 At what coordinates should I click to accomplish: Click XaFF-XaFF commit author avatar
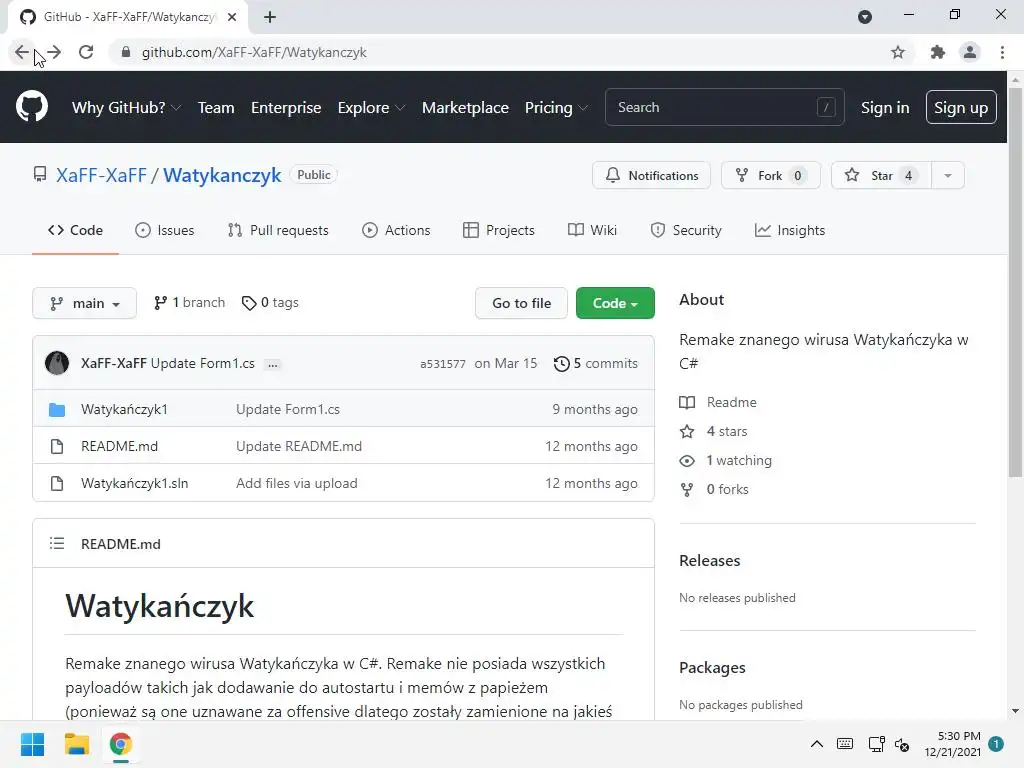57,363
